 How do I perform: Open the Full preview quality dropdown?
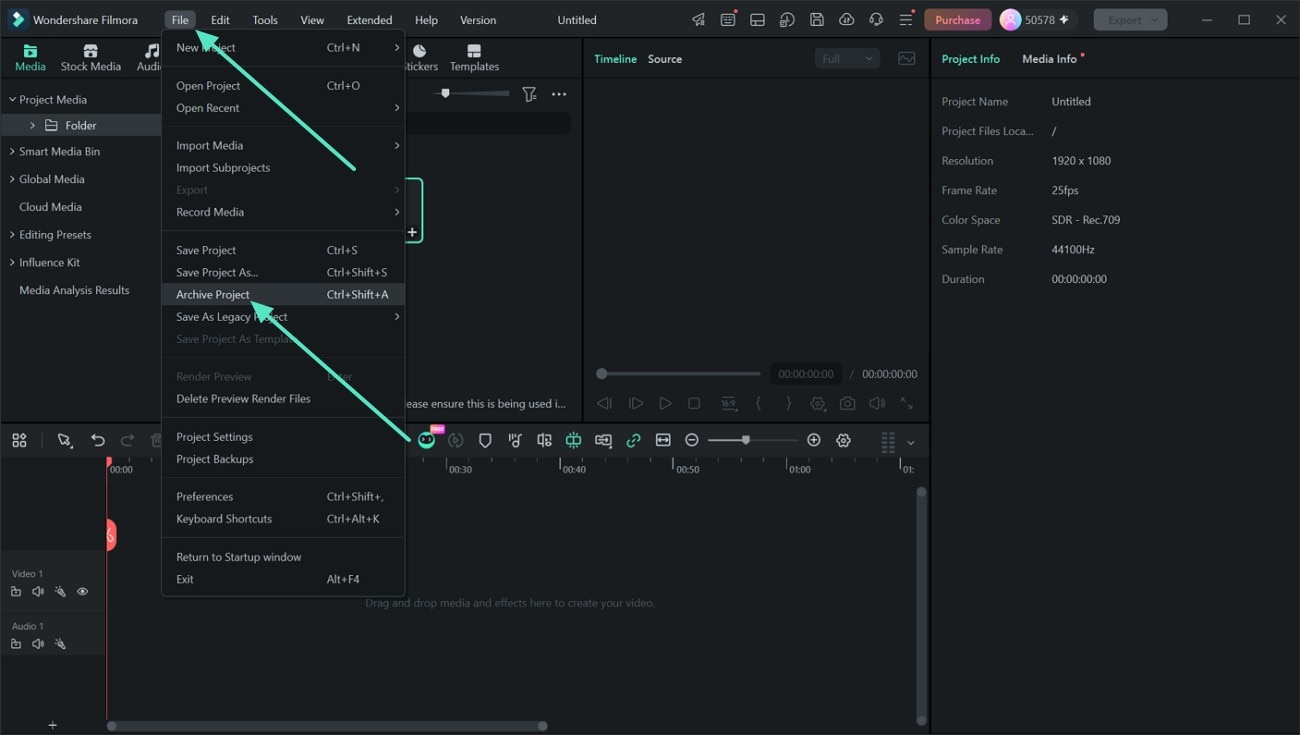847,59
